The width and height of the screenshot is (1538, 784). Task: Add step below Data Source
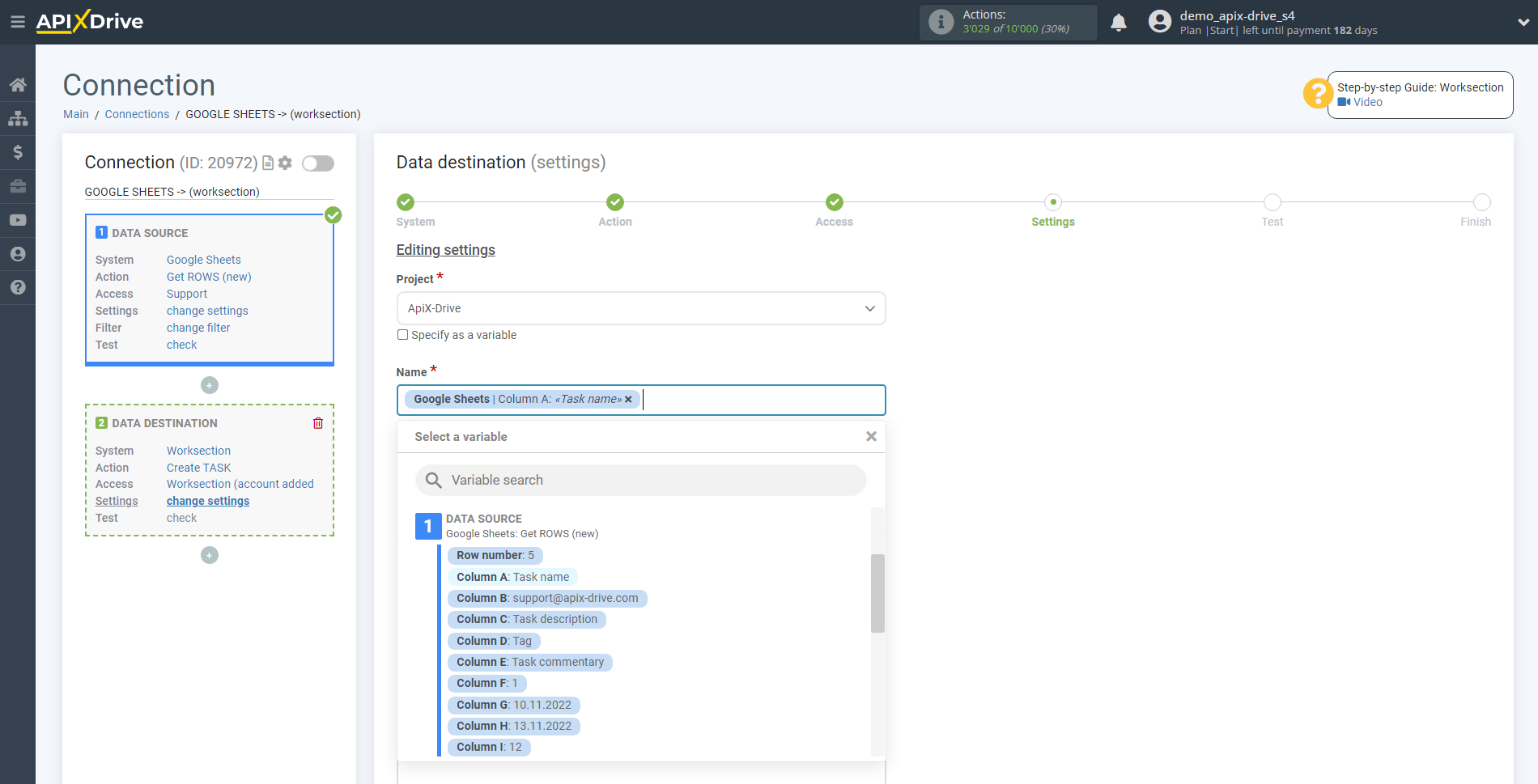click(x=210, y=385)
